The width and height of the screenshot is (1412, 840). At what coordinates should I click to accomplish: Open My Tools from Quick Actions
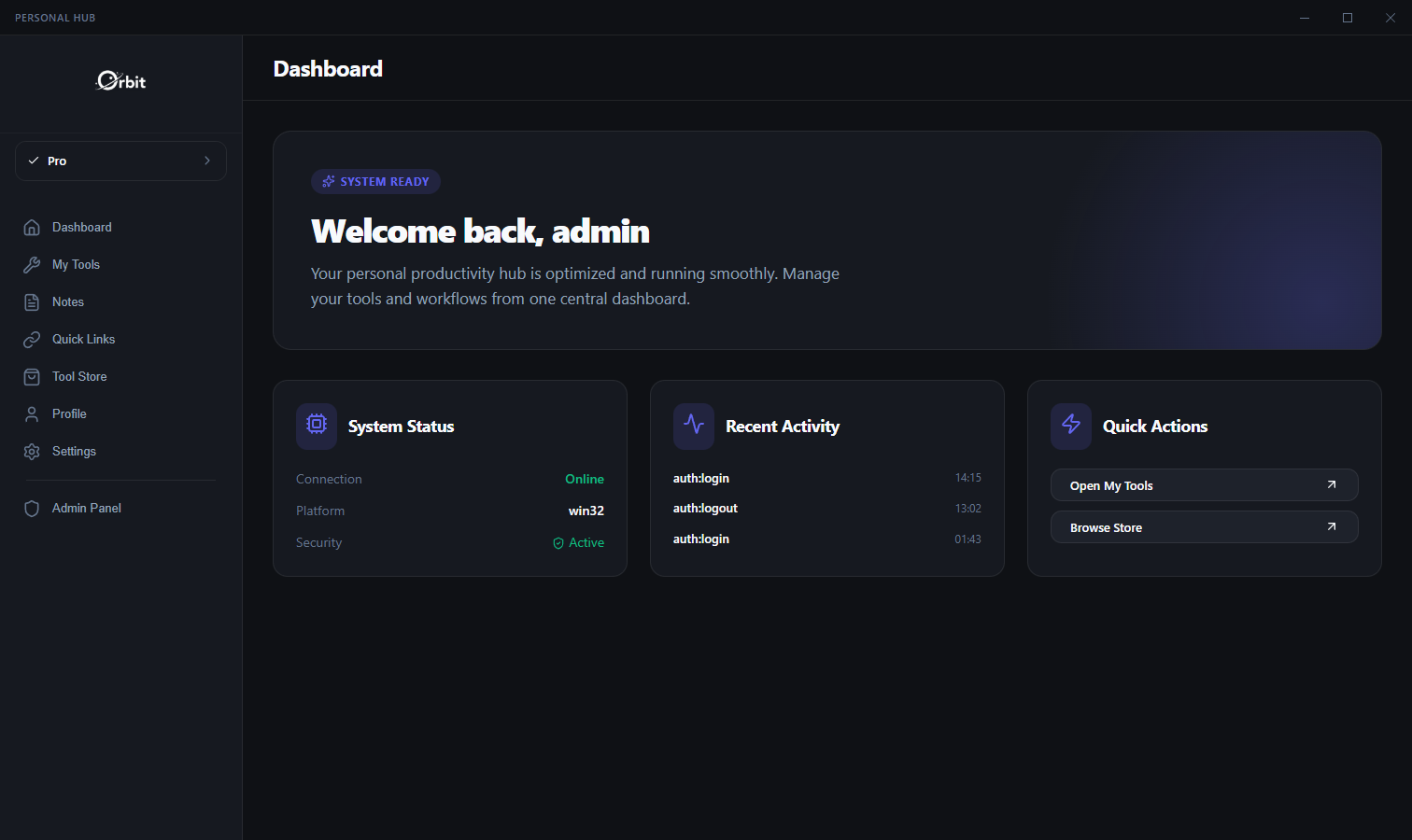coord(1204,484)
